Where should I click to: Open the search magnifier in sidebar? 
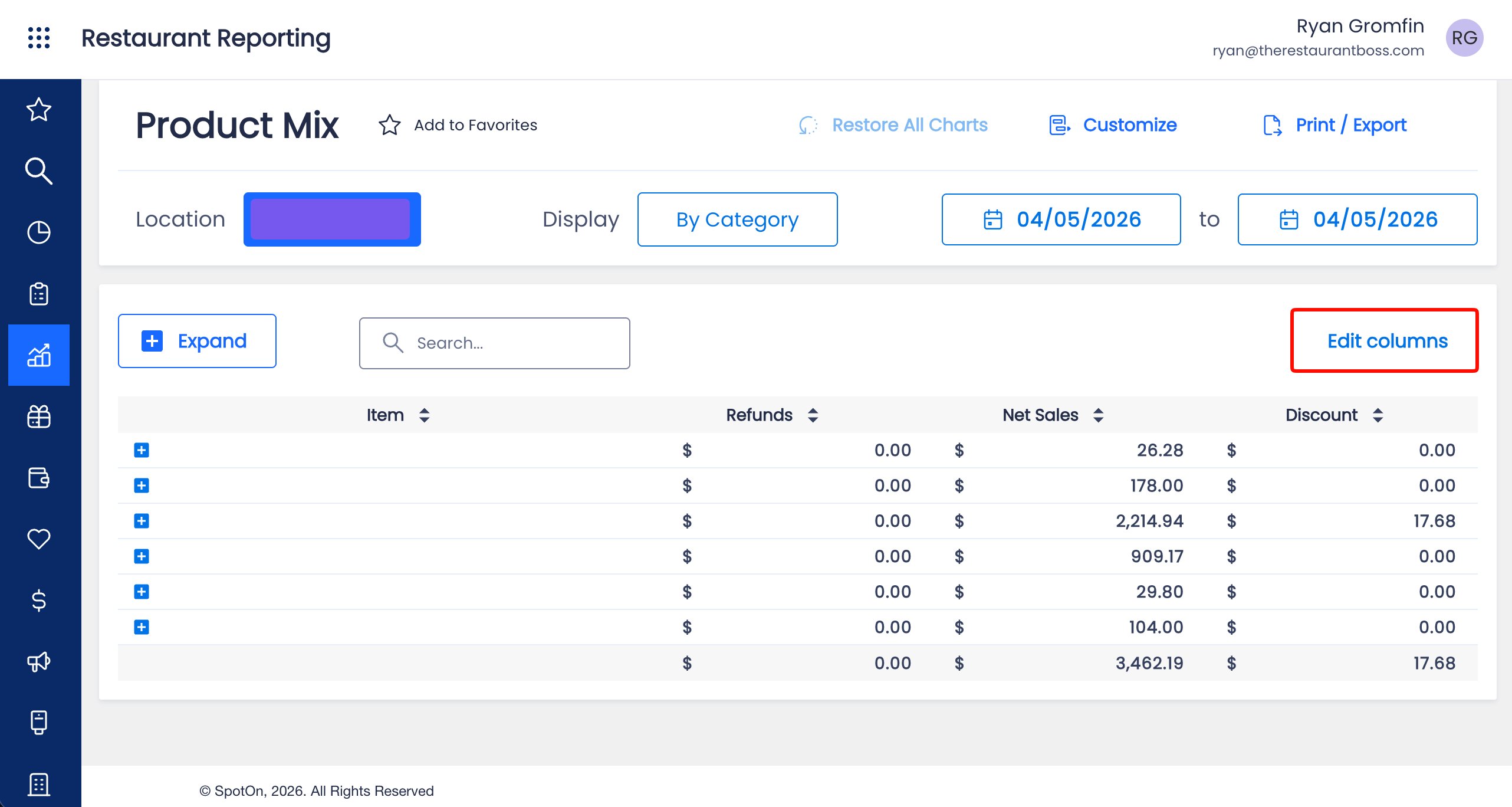39,171
